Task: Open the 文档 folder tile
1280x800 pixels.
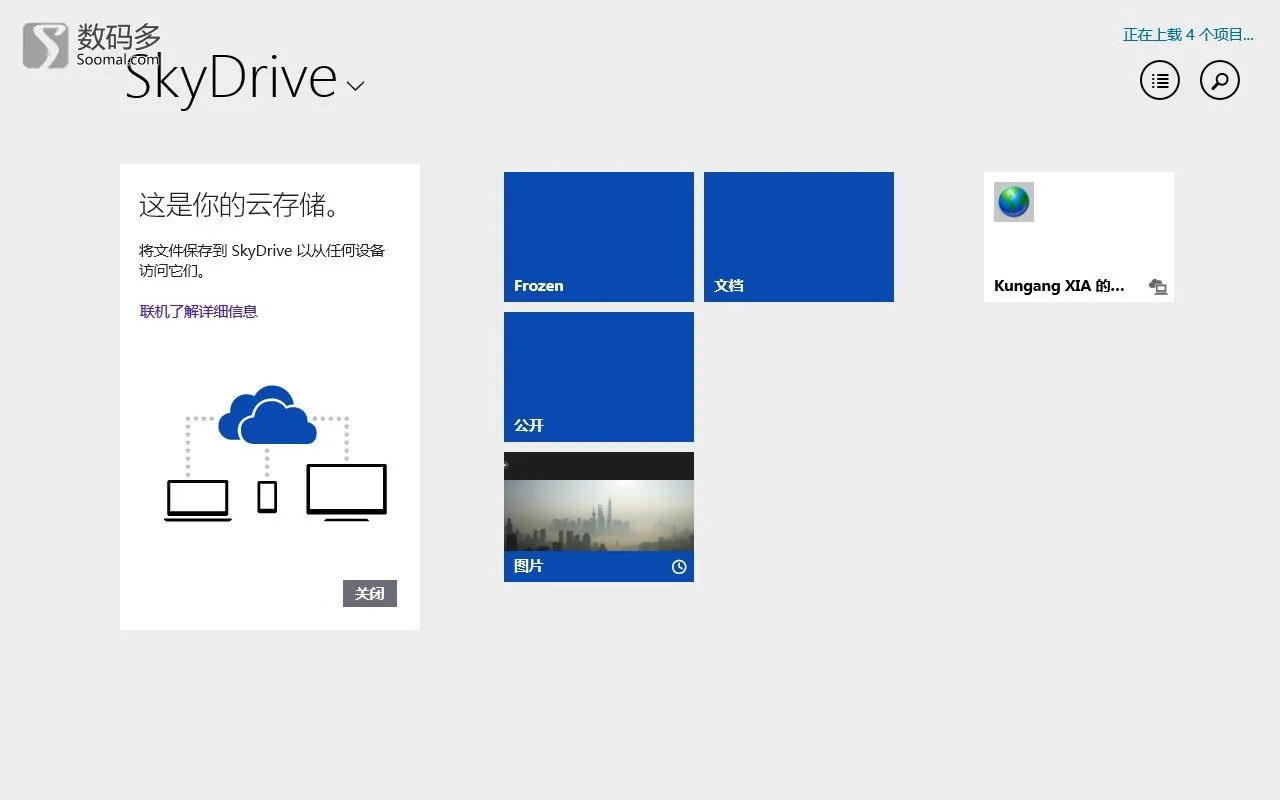Action: point(799,237)
